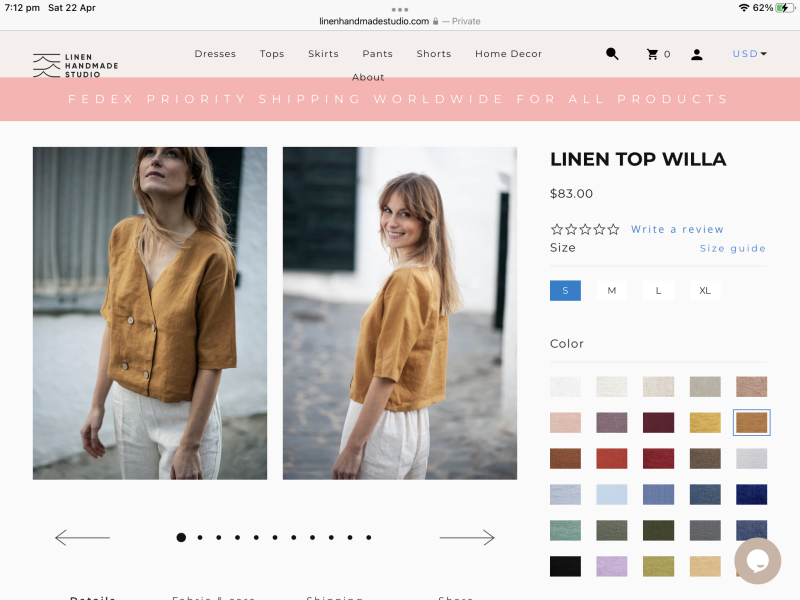Image resolution: width=800 pixels, height=600 pixels.
Task: Click the Linen Handmade Studio logo
Action: pyautogui.click(x=75, y=64)
